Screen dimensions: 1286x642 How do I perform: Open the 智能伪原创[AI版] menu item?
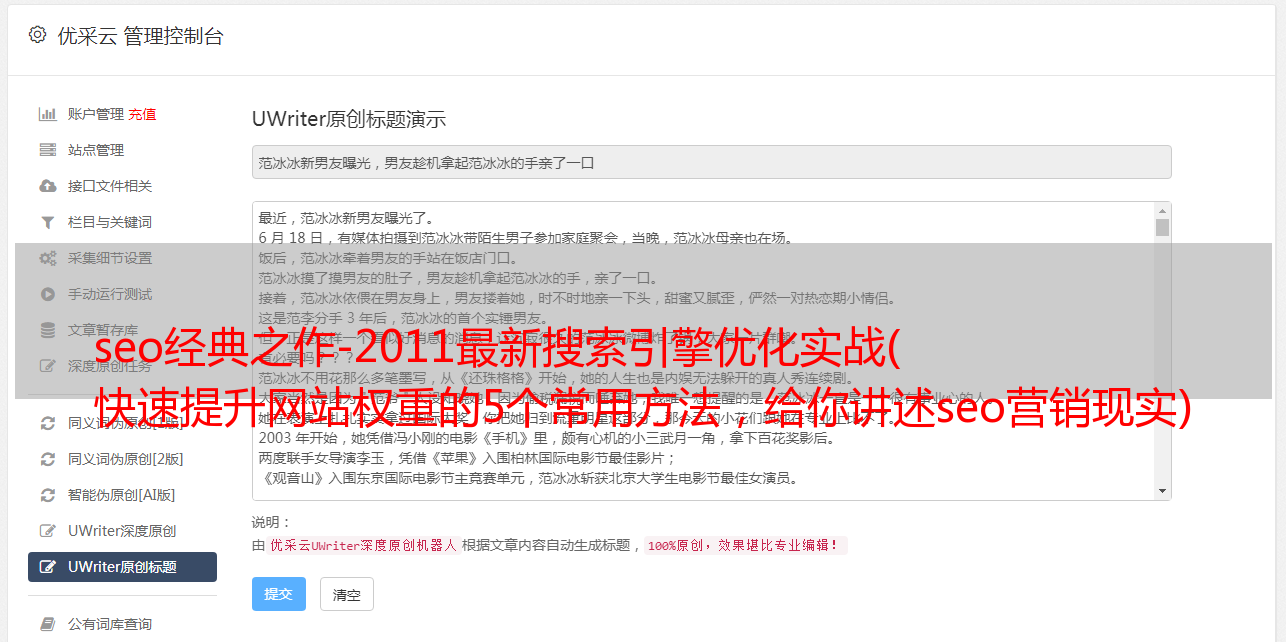122,495
